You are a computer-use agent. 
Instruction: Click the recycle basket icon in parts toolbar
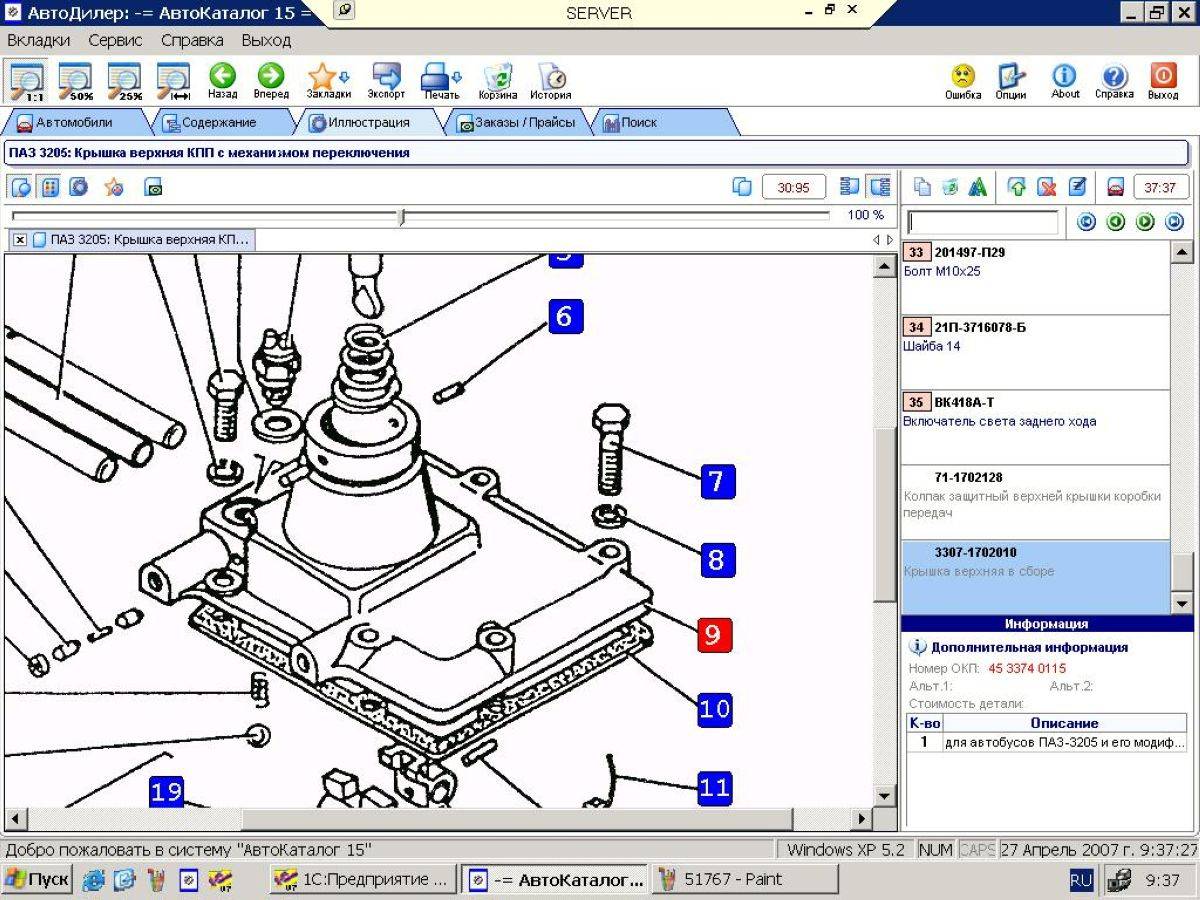pyautogui.click(x=950, y=187)
